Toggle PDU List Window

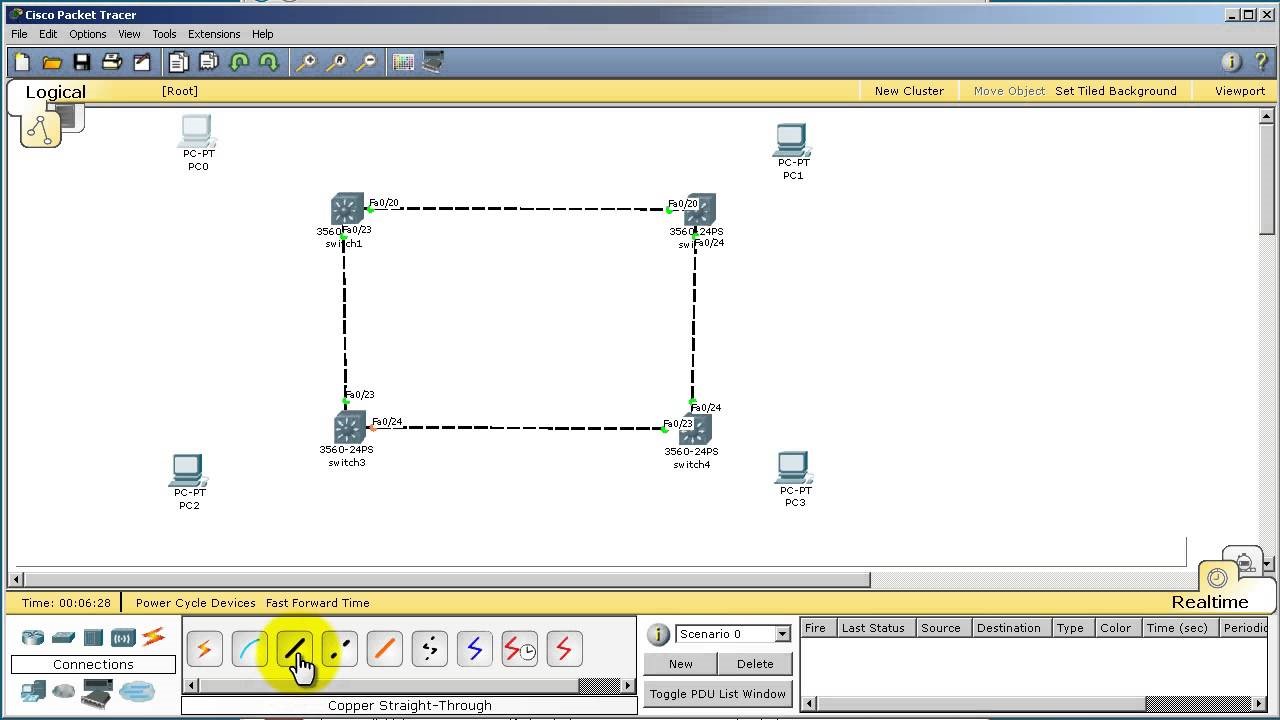tap(717, 694)
